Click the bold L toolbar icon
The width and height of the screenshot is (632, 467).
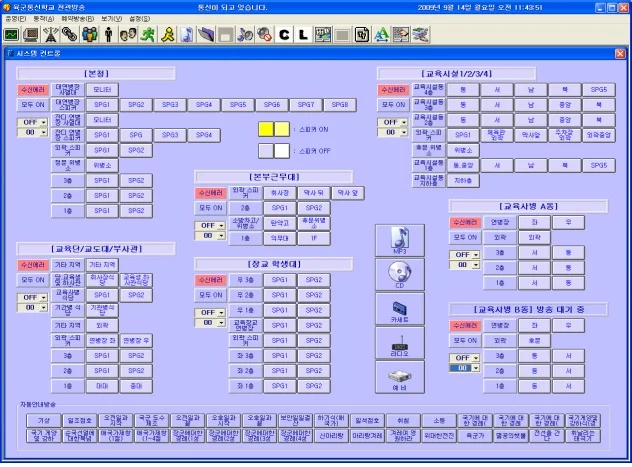(x=303, y=35)
